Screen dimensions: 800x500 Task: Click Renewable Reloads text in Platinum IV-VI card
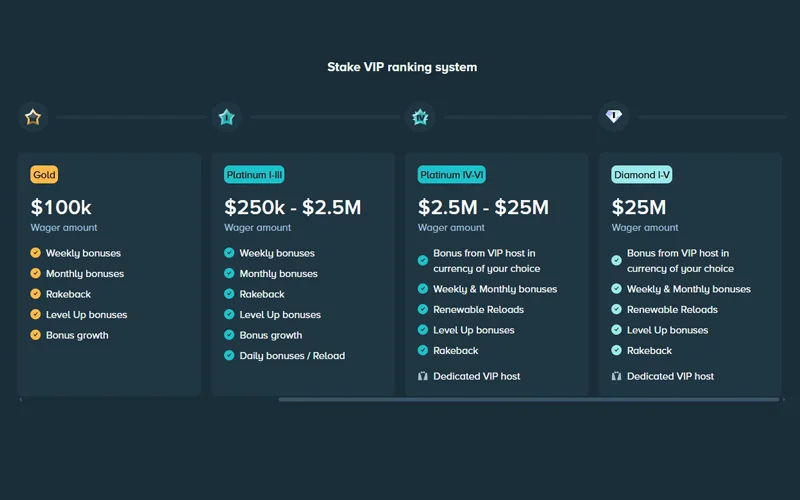point(479,309)
